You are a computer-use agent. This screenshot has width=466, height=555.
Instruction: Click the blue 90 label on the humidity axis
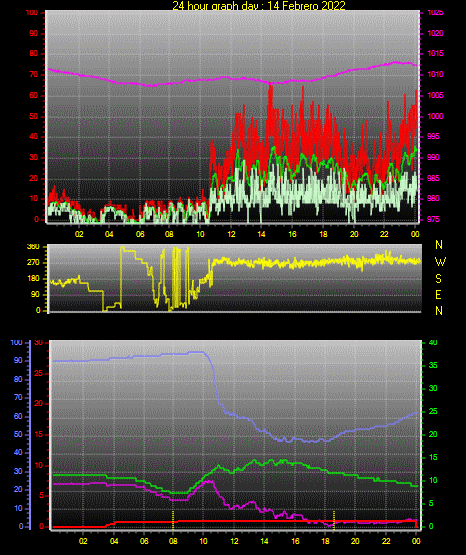tap(18, 360)
